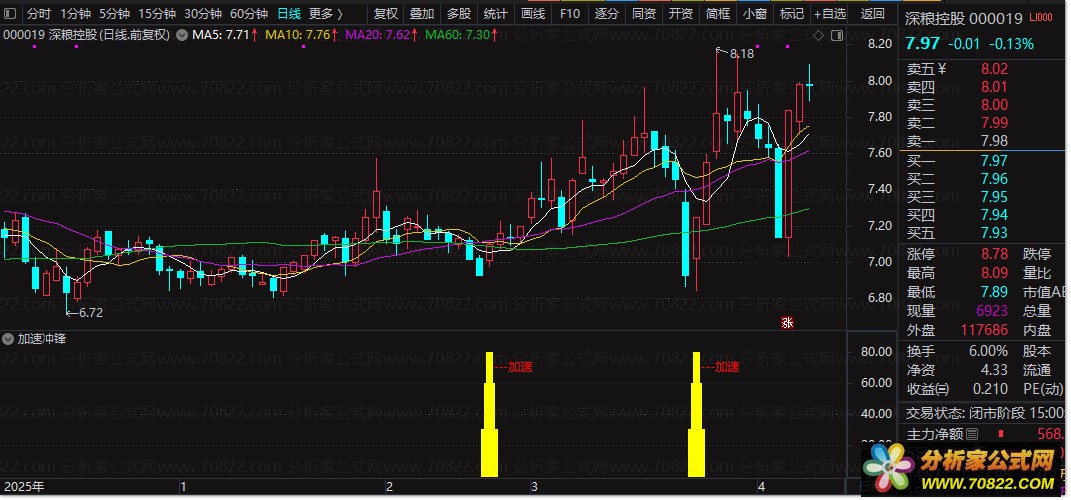Viewport: 1071px width, 500px height.
Task: Click the 卖三 price 8.00
Action: click(x=994, y=105)
